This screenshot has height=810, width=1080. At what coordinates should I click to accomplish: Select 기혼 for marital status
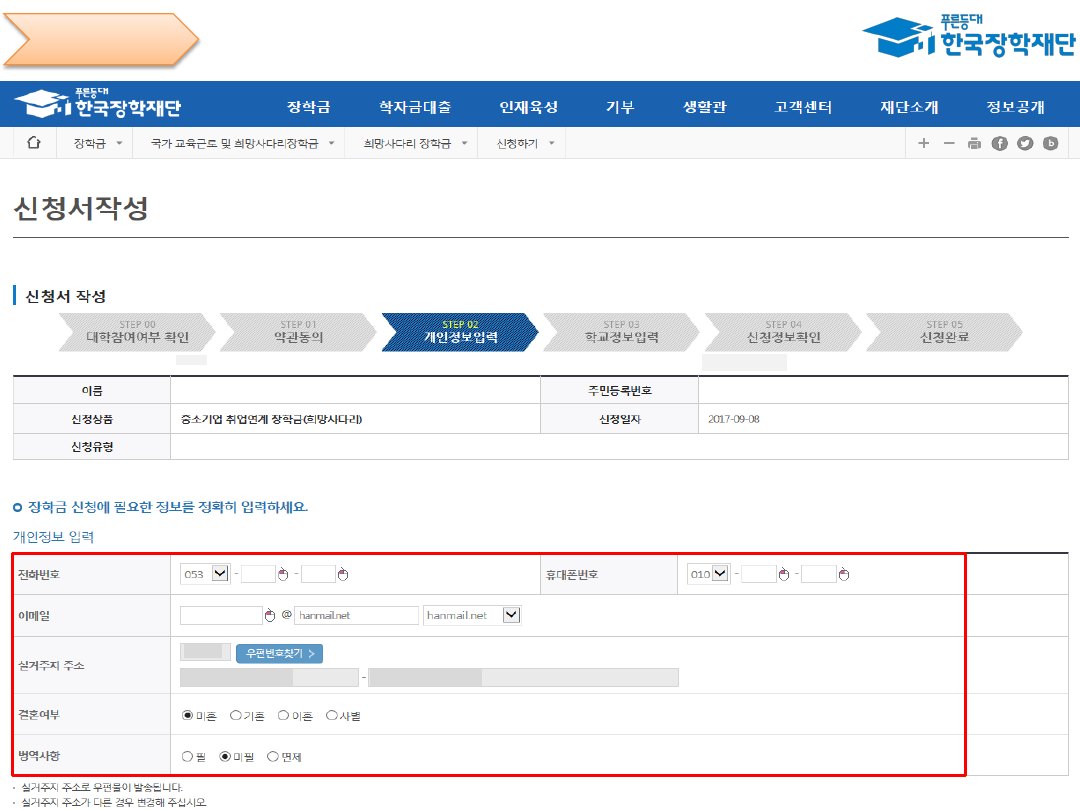click(236, 715)
